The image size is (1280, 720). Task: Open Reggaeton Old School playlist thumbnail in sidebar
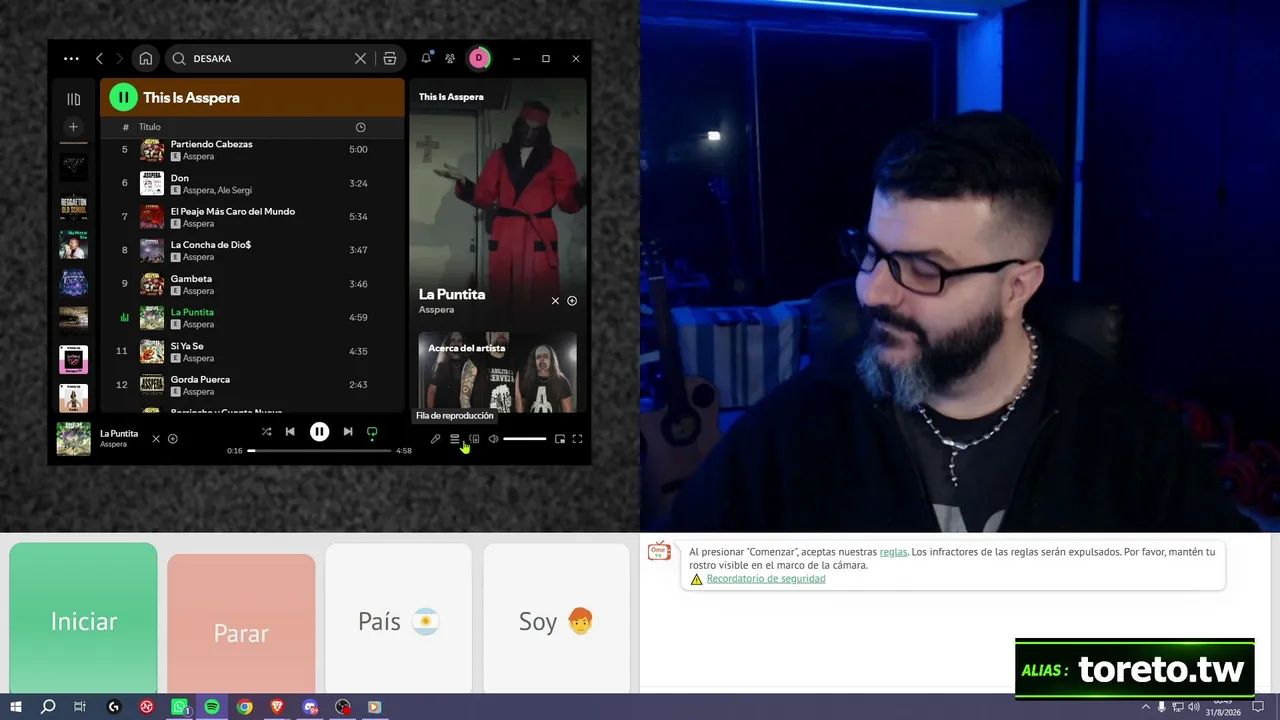pyautogui.click(x=73, y=206)
